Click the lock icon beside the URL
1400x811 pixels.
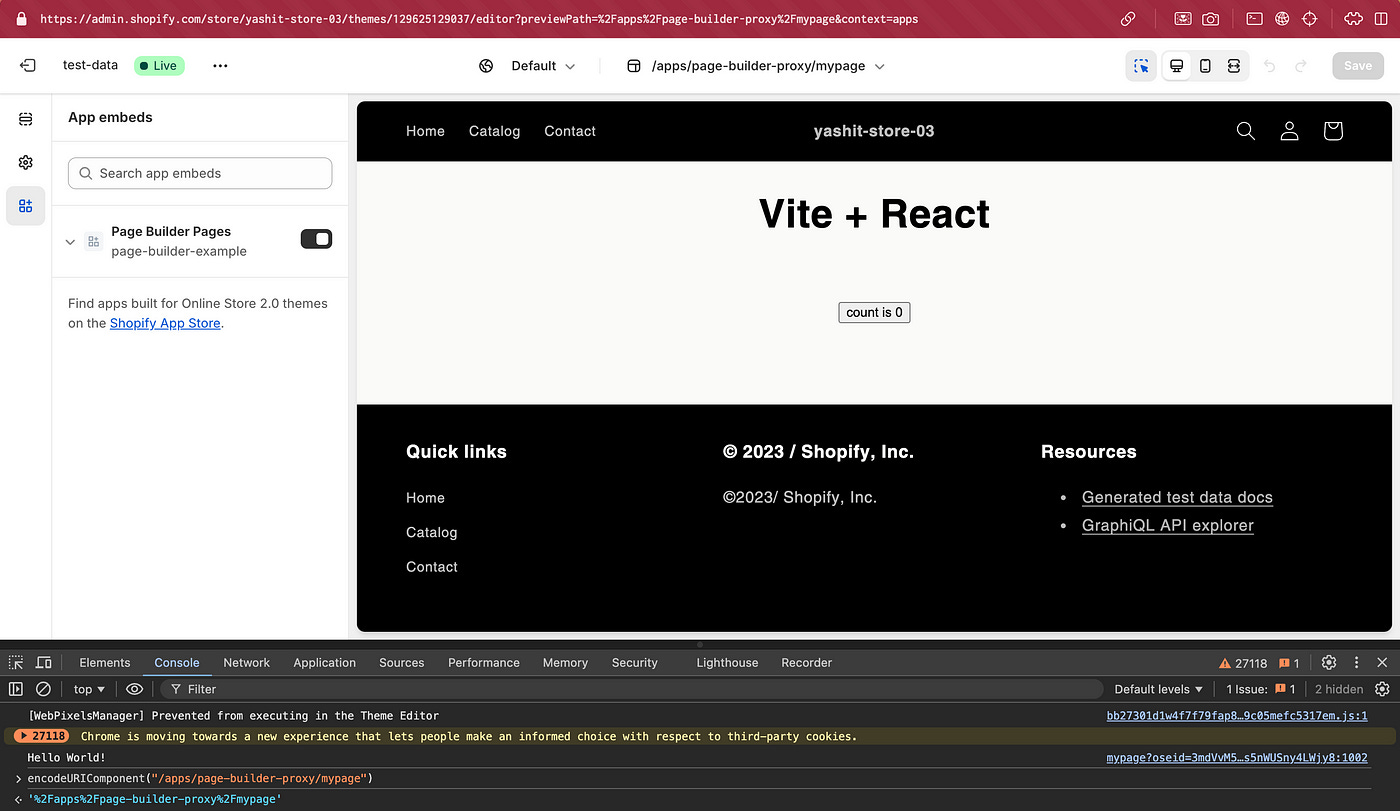click(x=21, y=19)
